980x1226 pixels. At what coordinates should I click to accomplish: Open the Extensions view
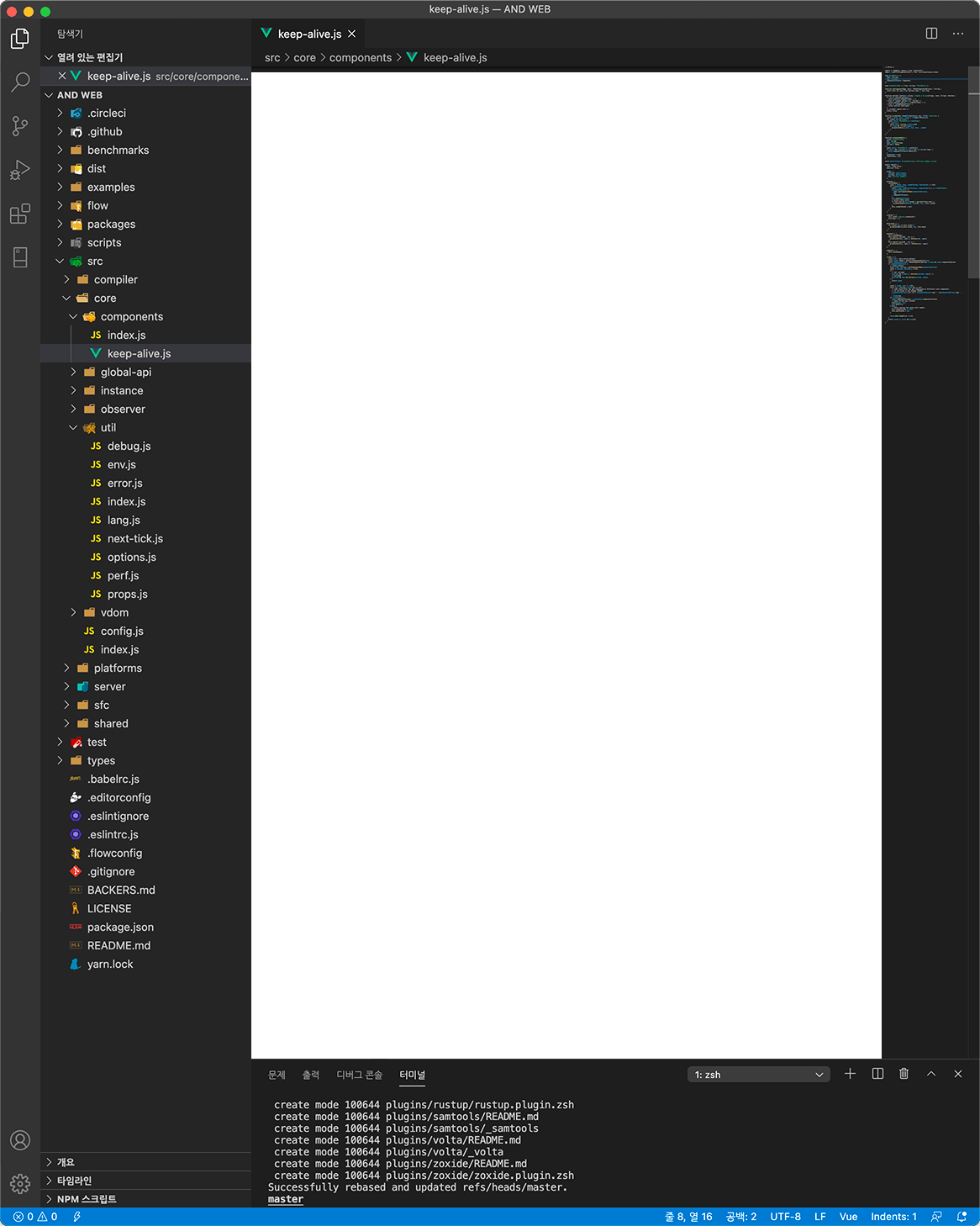(x=20, y=214)
